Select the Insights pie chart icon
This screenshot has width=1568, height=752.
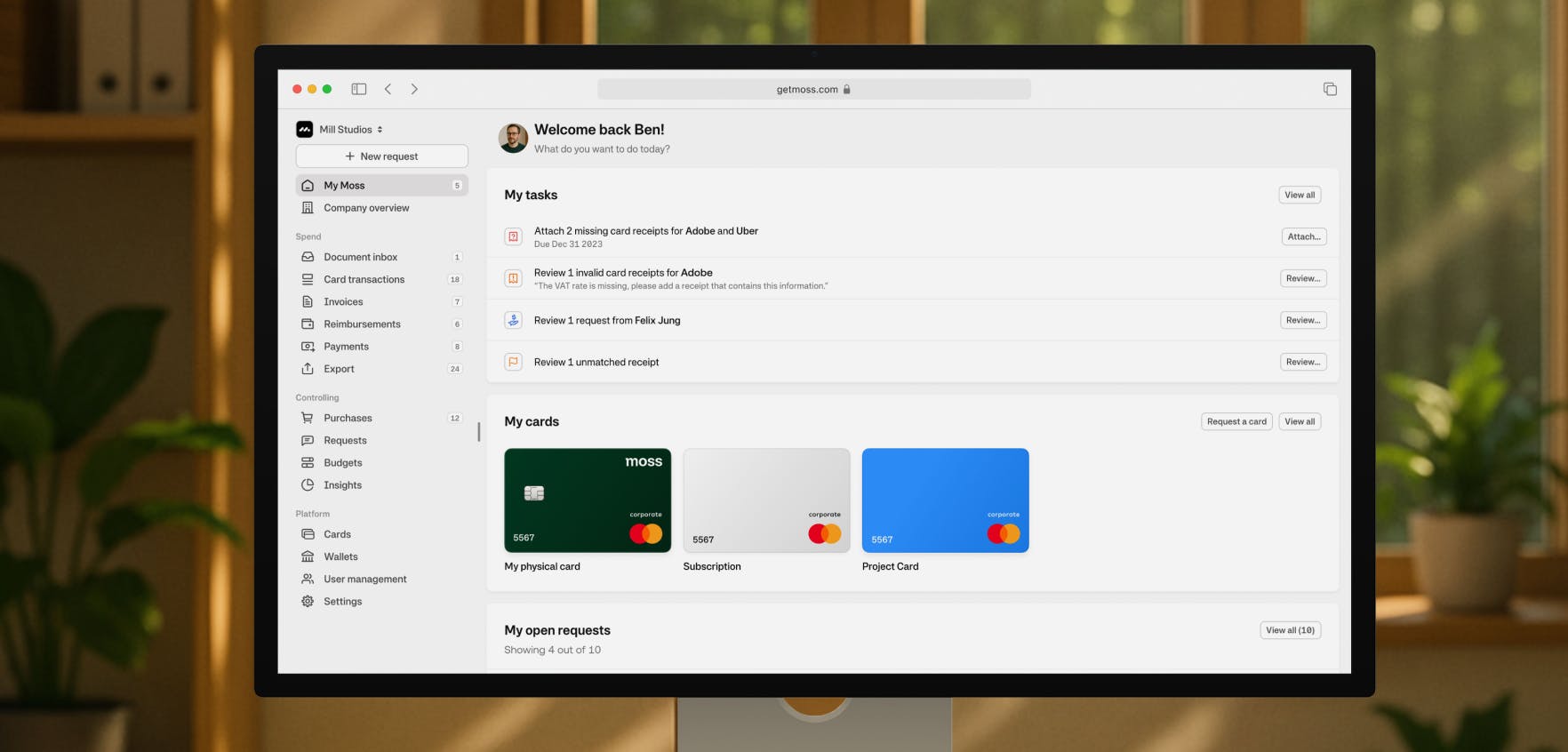pyautogui.click(x=308, y=485)
